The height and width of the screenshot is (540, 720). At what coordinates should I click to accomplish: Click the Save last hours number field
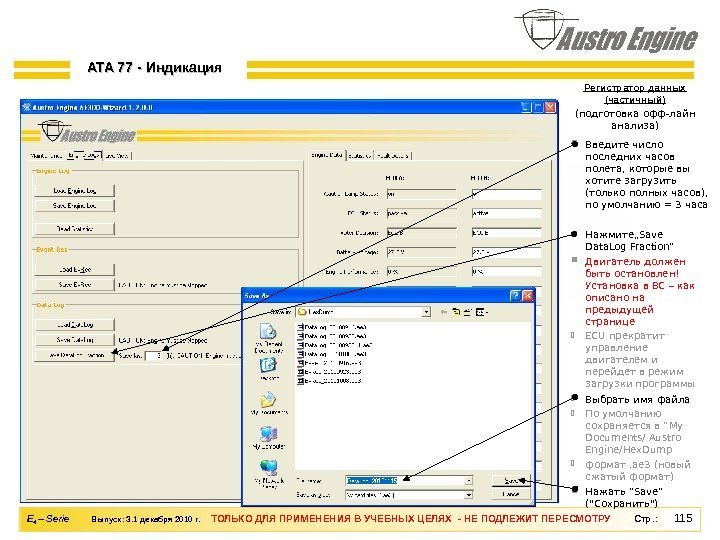coord(154,356)
